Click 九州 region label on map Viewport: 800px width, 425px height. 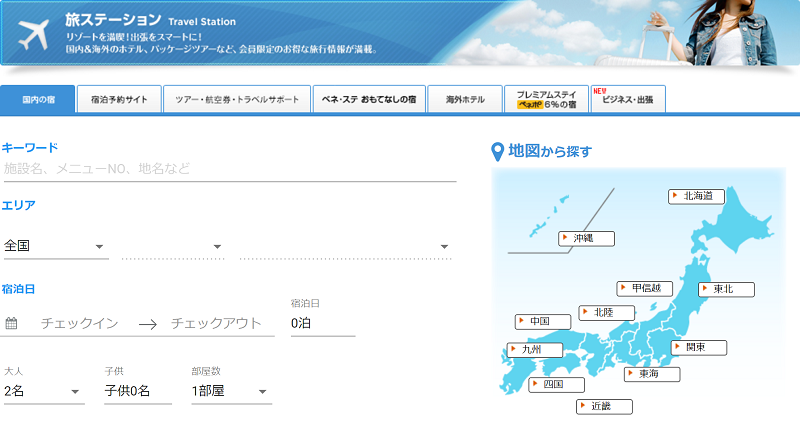pos(535,350)
